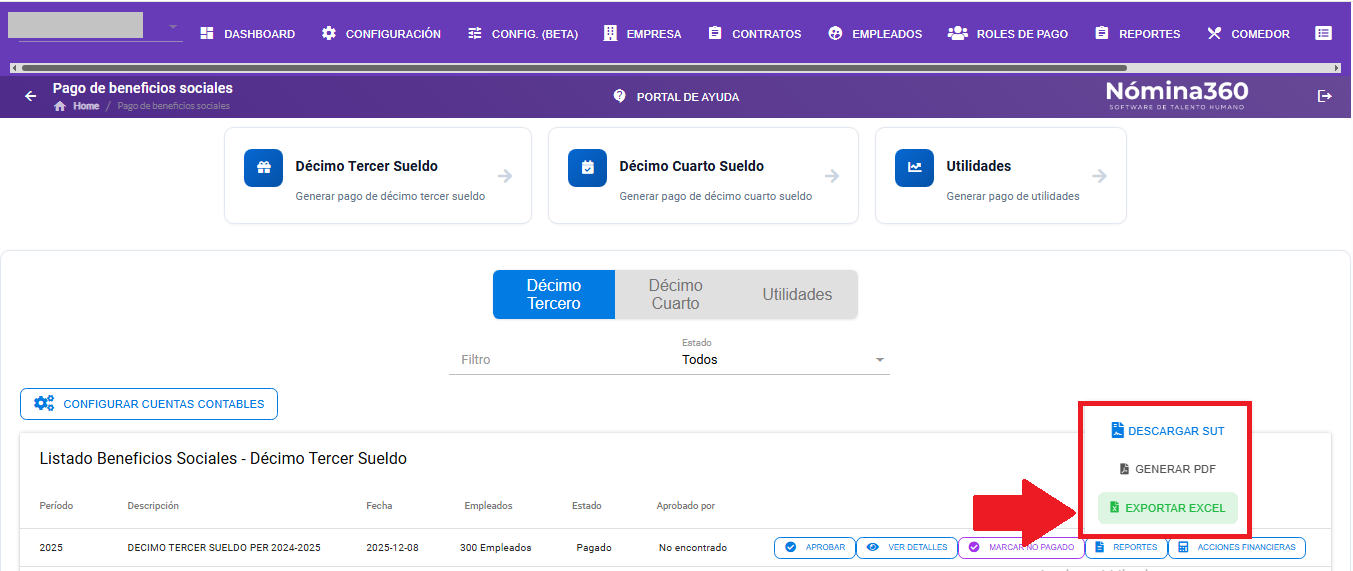
Task: Click the Nómina360 logo
Action: (x=1177, y=95)
